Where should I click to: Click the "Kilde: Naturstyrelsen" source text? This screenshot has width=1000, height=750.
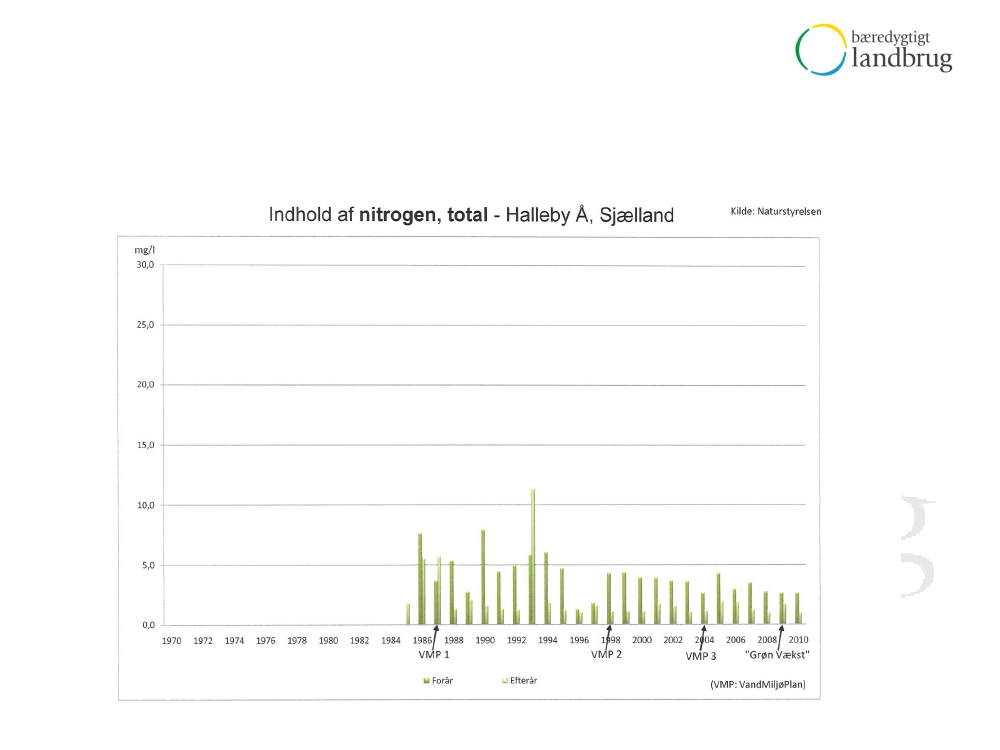coord(769,211)
